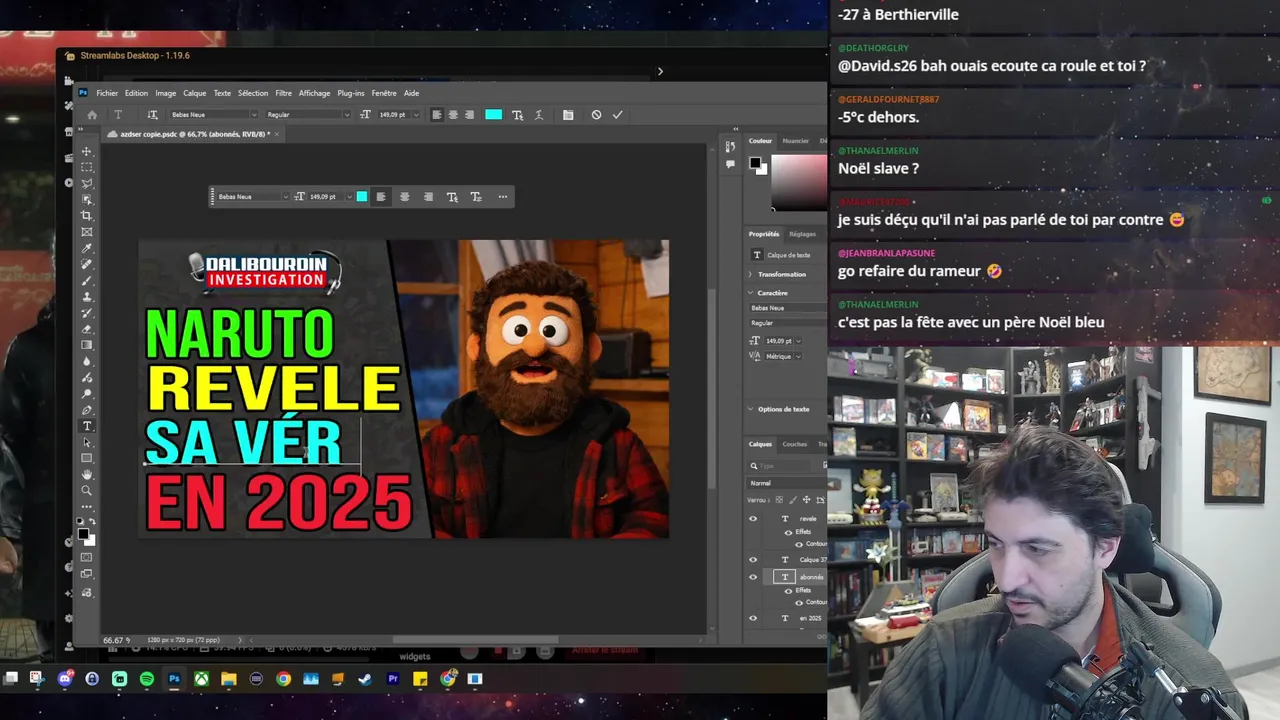This screenshot has width=1280, height=720.
Task: Select the Pen tool
Action: tap(87, 410)
